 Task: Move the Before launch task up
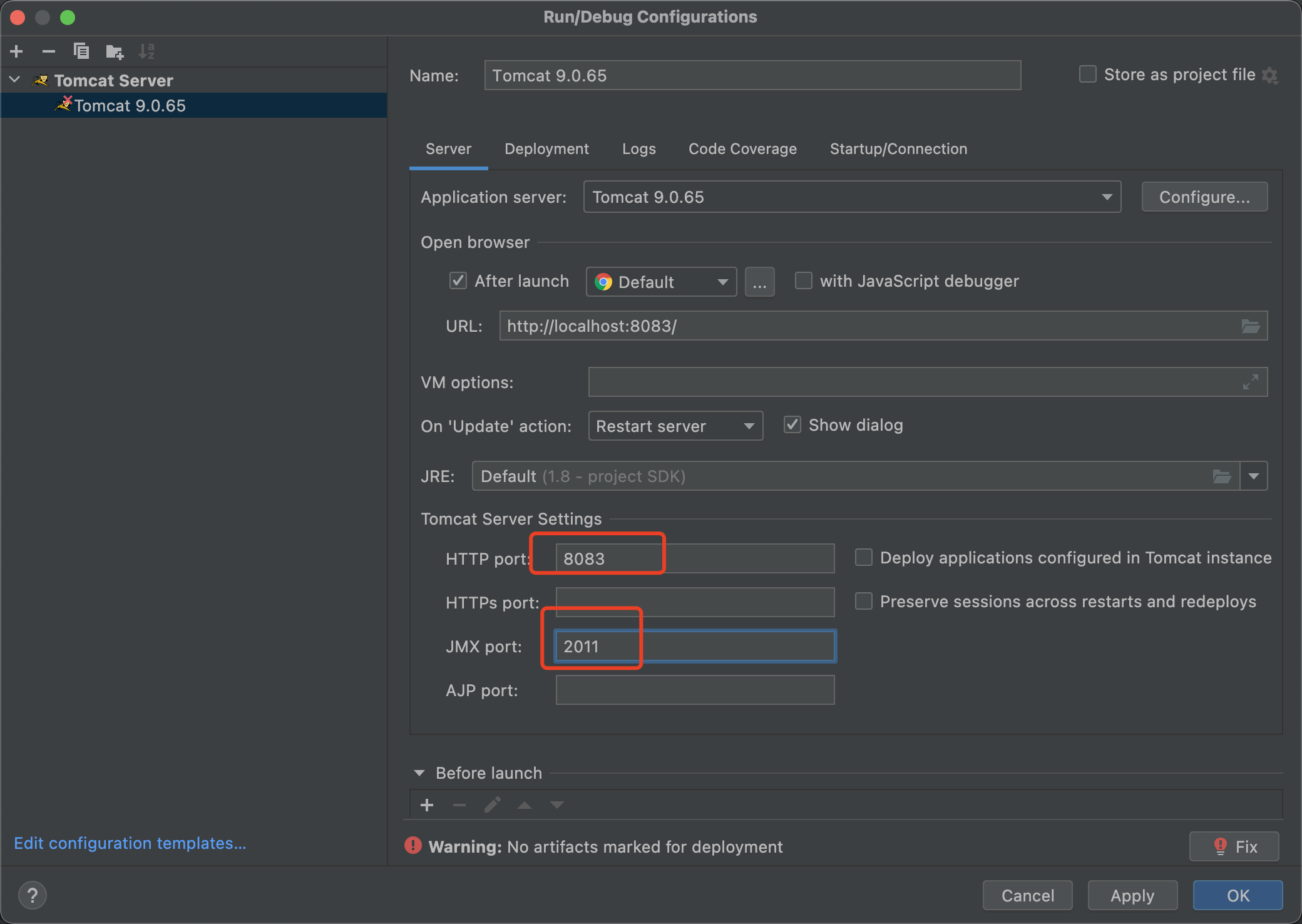[525, 805]
